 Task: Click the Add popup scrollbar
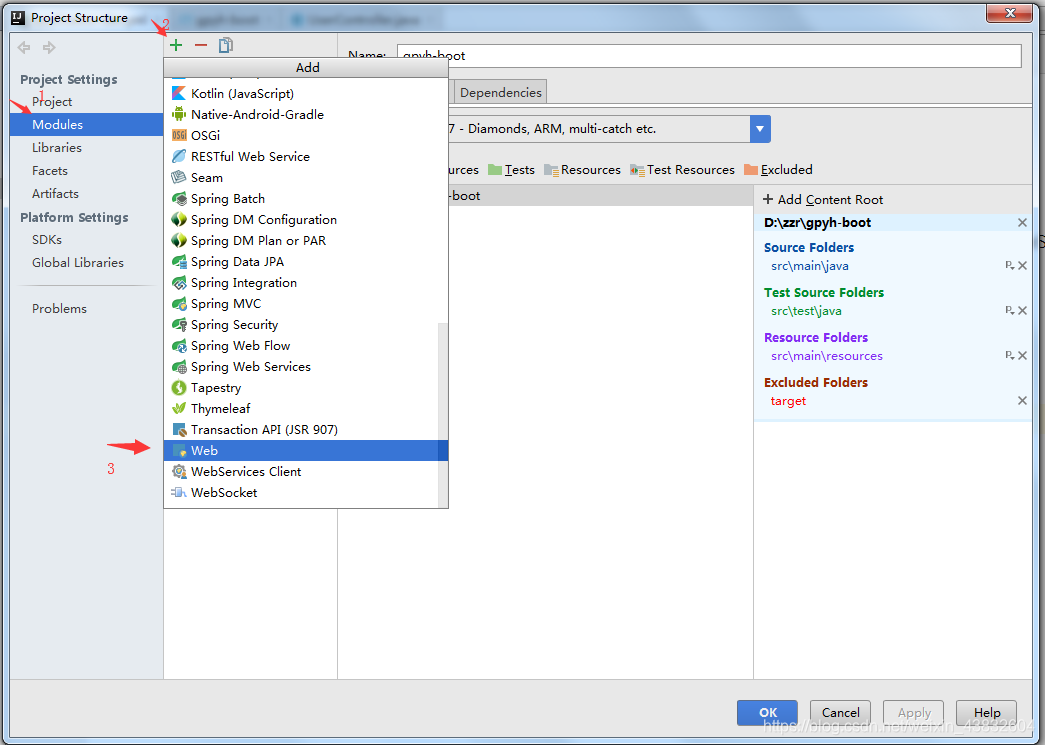(443, 414)
